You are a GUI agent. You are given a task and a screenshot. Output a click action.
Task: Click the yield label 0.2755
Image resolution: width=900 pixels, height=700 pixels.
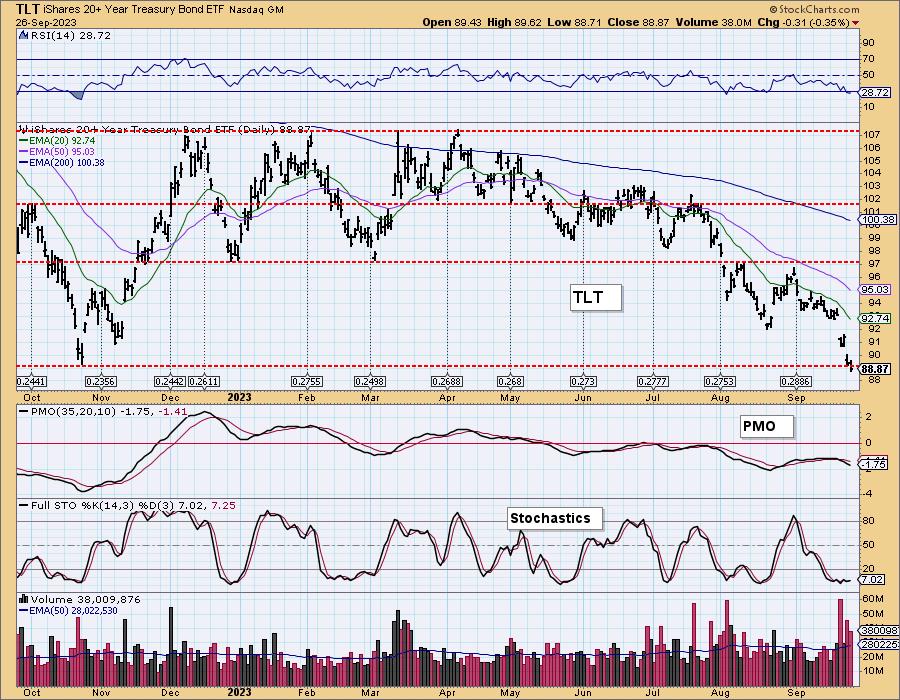[x=307, y=382]
